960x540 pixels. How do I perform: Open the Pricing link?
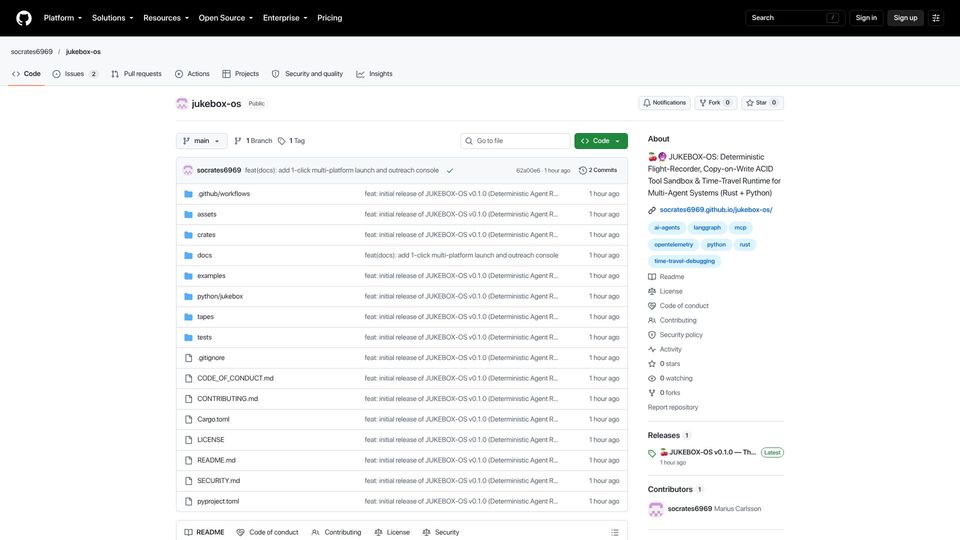(329, 18)
